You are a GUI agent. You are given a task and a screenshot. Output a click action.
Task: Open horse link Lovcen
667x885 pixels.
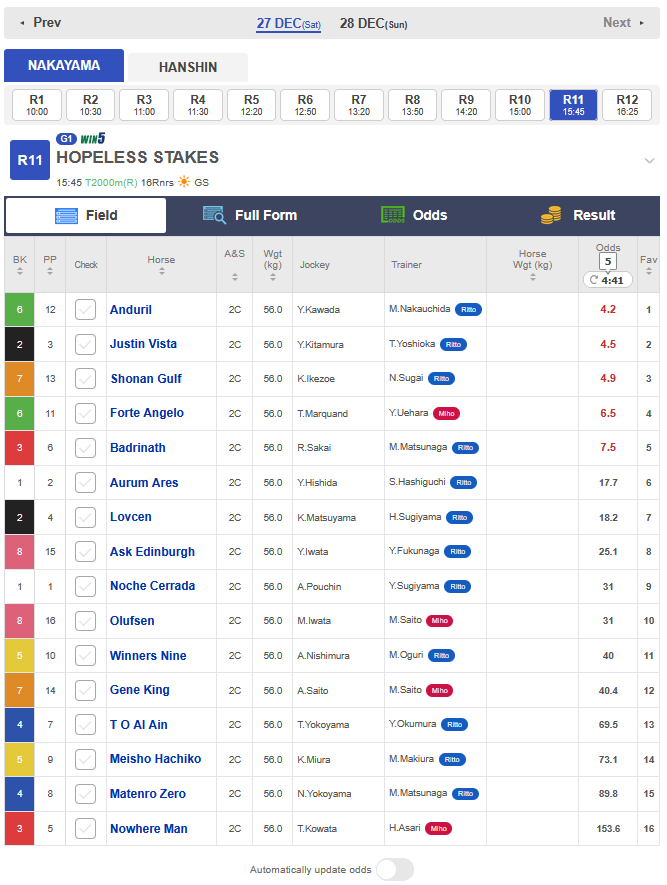130,517
